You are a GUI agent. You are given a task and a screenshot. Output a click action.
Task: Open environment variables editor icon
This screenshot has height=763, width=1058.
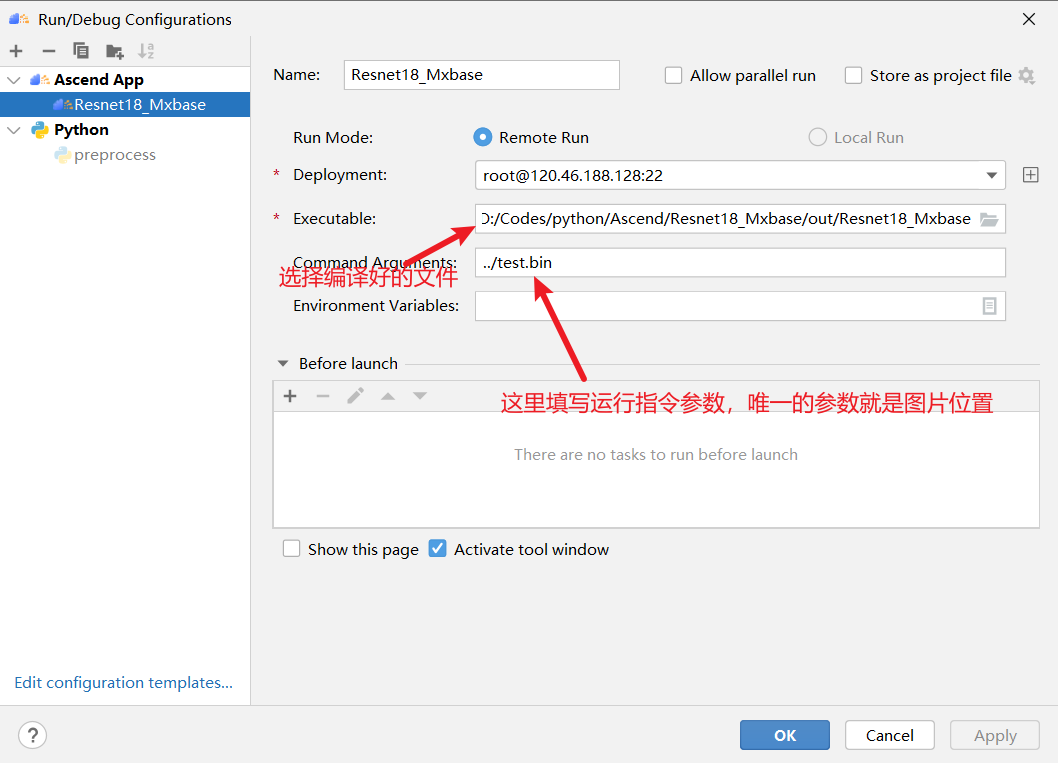(x=989, y=306)
